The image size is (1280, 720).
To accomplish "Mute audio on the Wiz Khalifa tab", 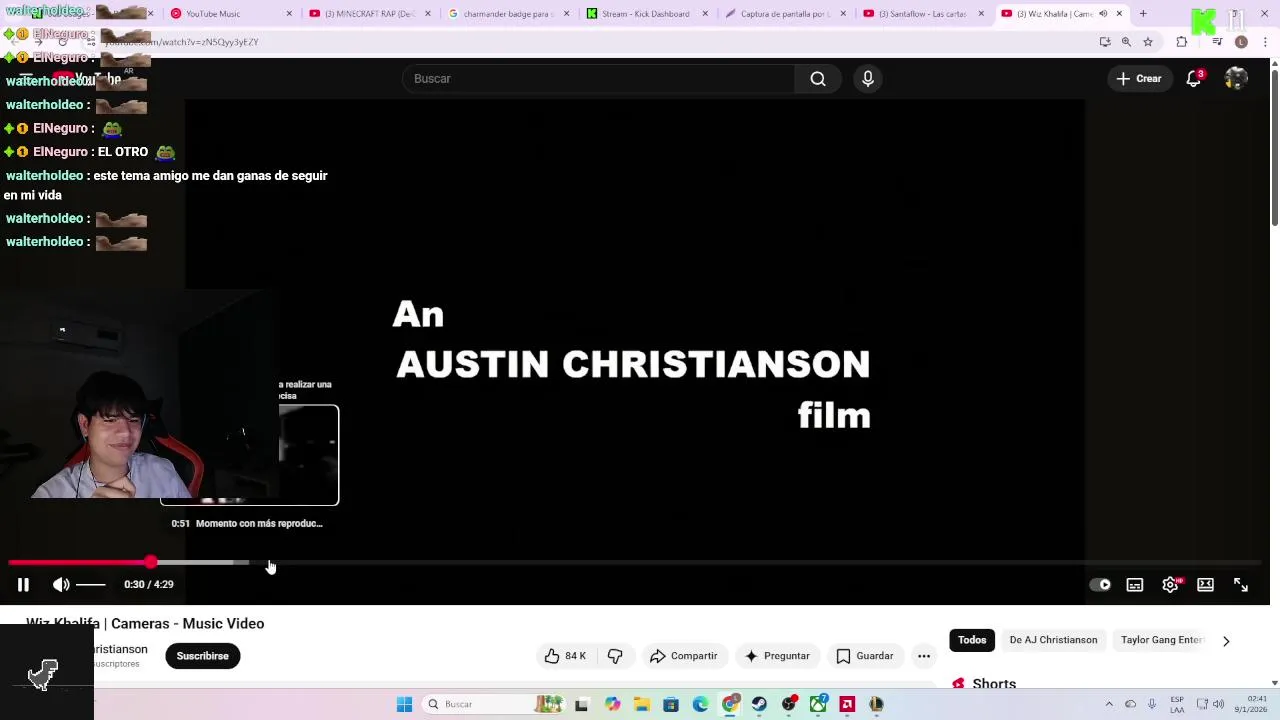I will click(1103, 14).
